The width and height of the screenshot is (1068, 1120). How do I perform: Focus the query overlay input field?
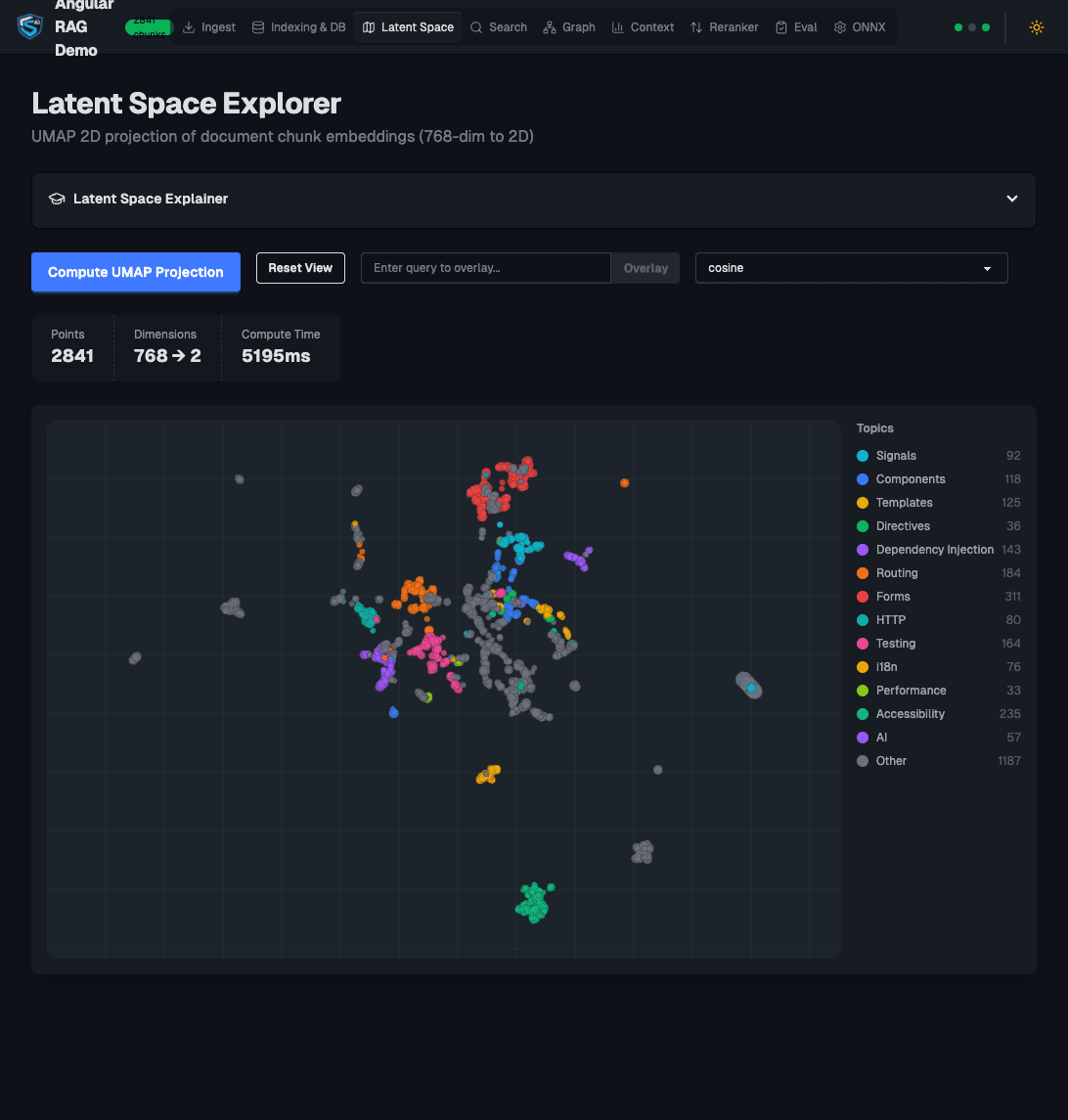click(486, 268)
